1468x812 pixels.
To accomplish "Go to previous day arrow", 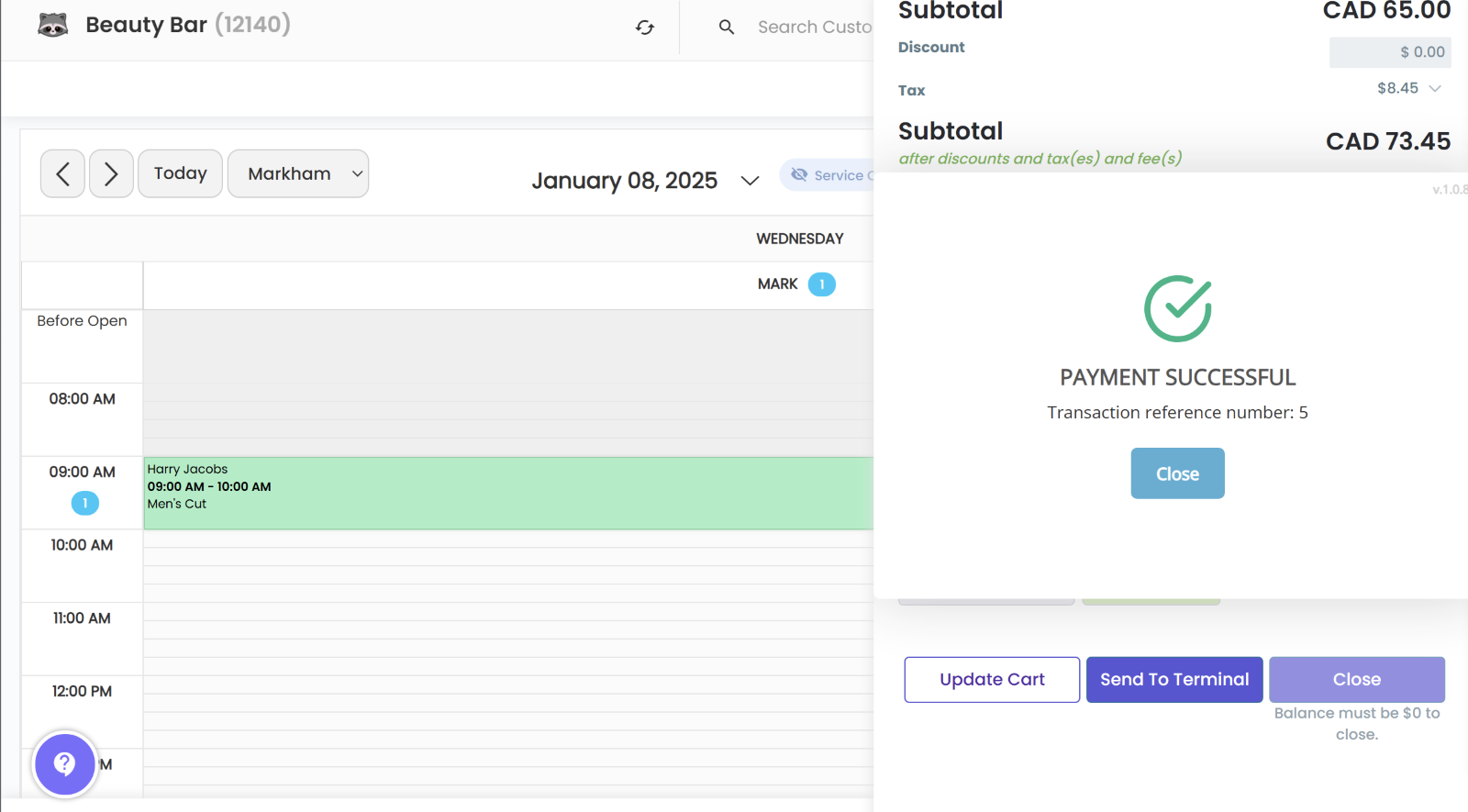I will (x=62, y=173).
